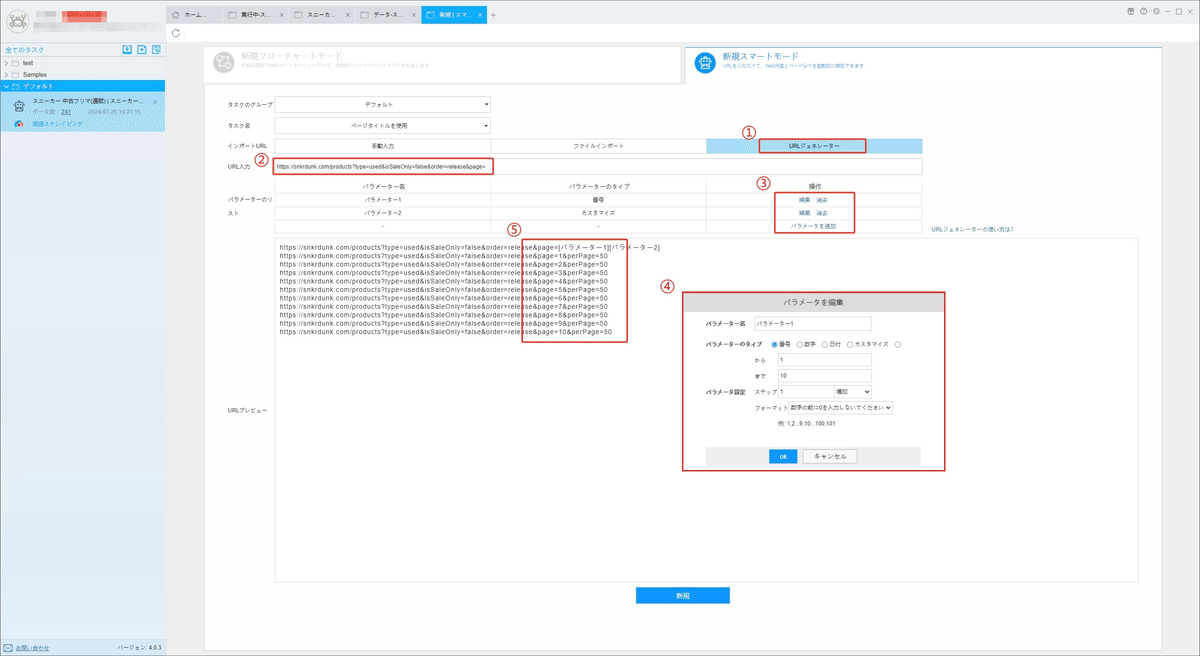Expand the test folder
Screen dimensions: 1200x656
6,63
